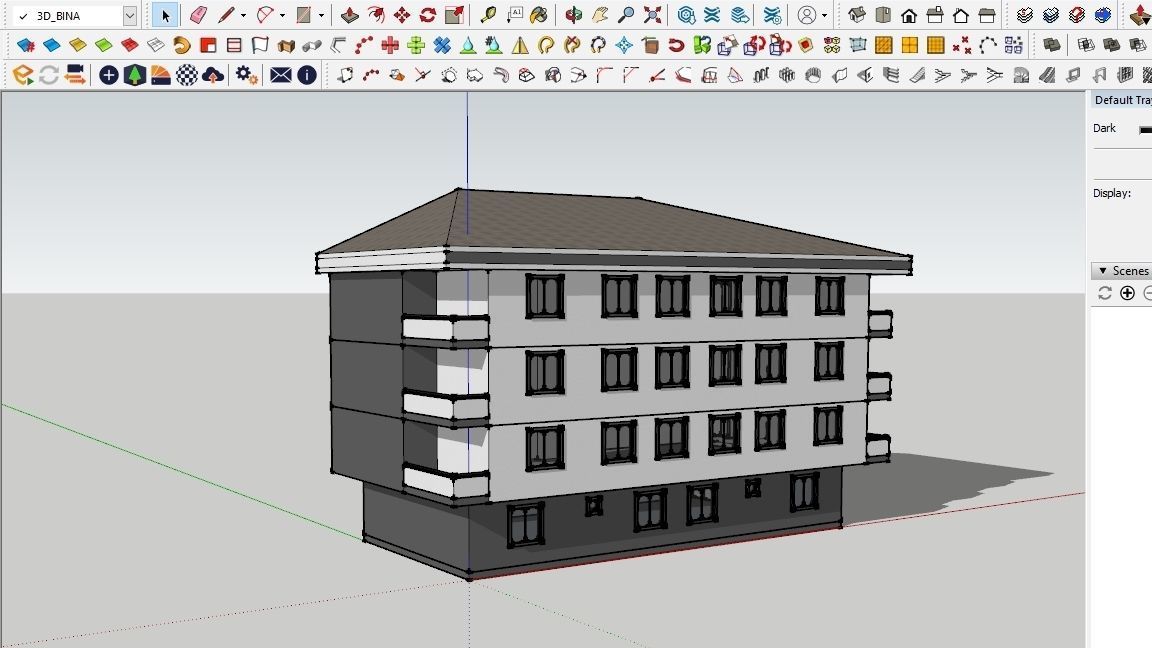This screenshot has height=648, width=1152.
Task: Select the Tape Measure tool
Action: click(x=488, y=15)
